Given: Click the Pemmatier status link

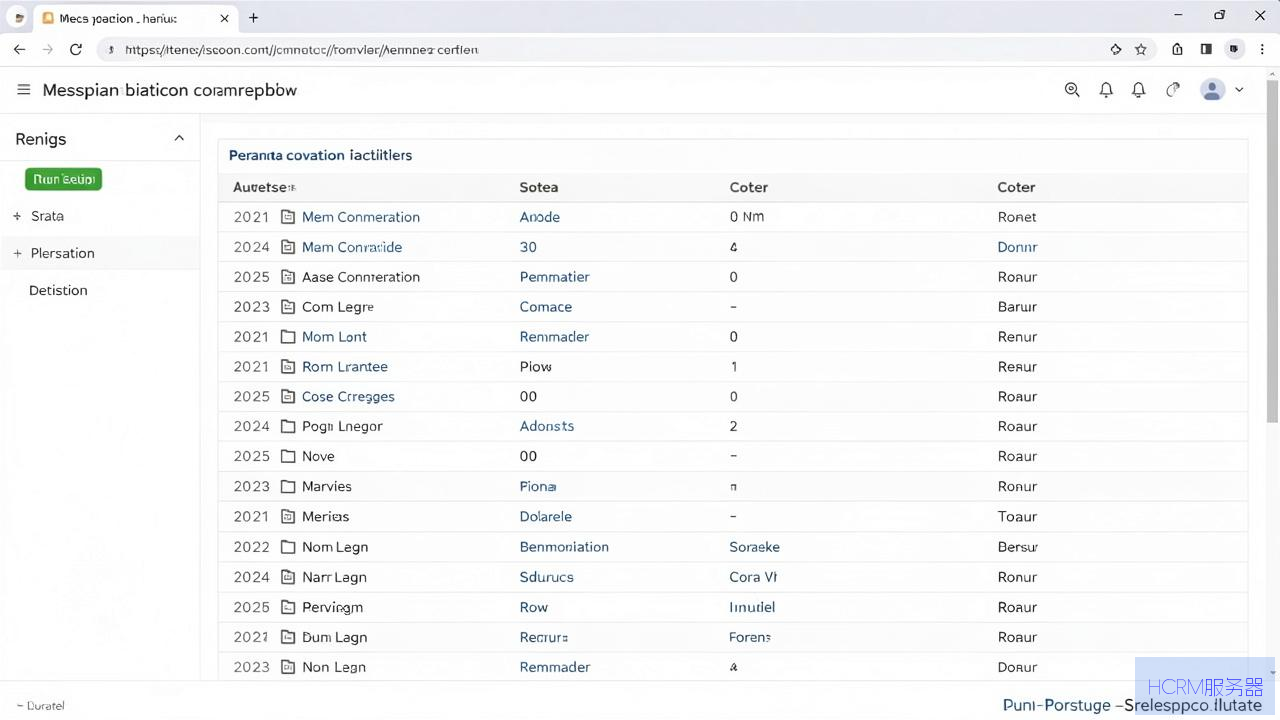Looking at the screenshot, I should pos(555,277).
